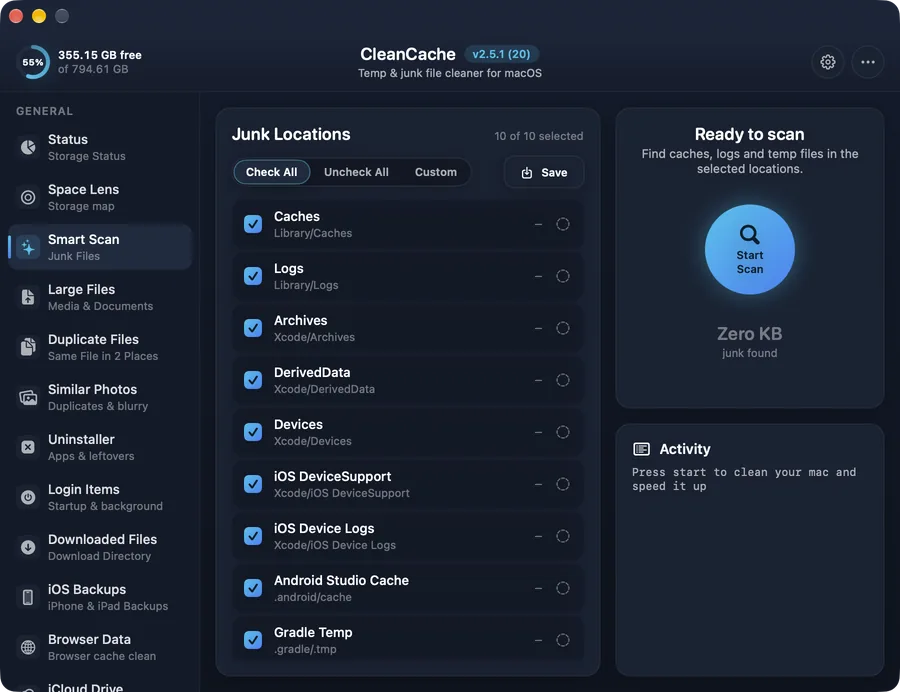Click the Login Items power icon
The width and height of the screenshot is (900, 692).
[x=28, y=497]
